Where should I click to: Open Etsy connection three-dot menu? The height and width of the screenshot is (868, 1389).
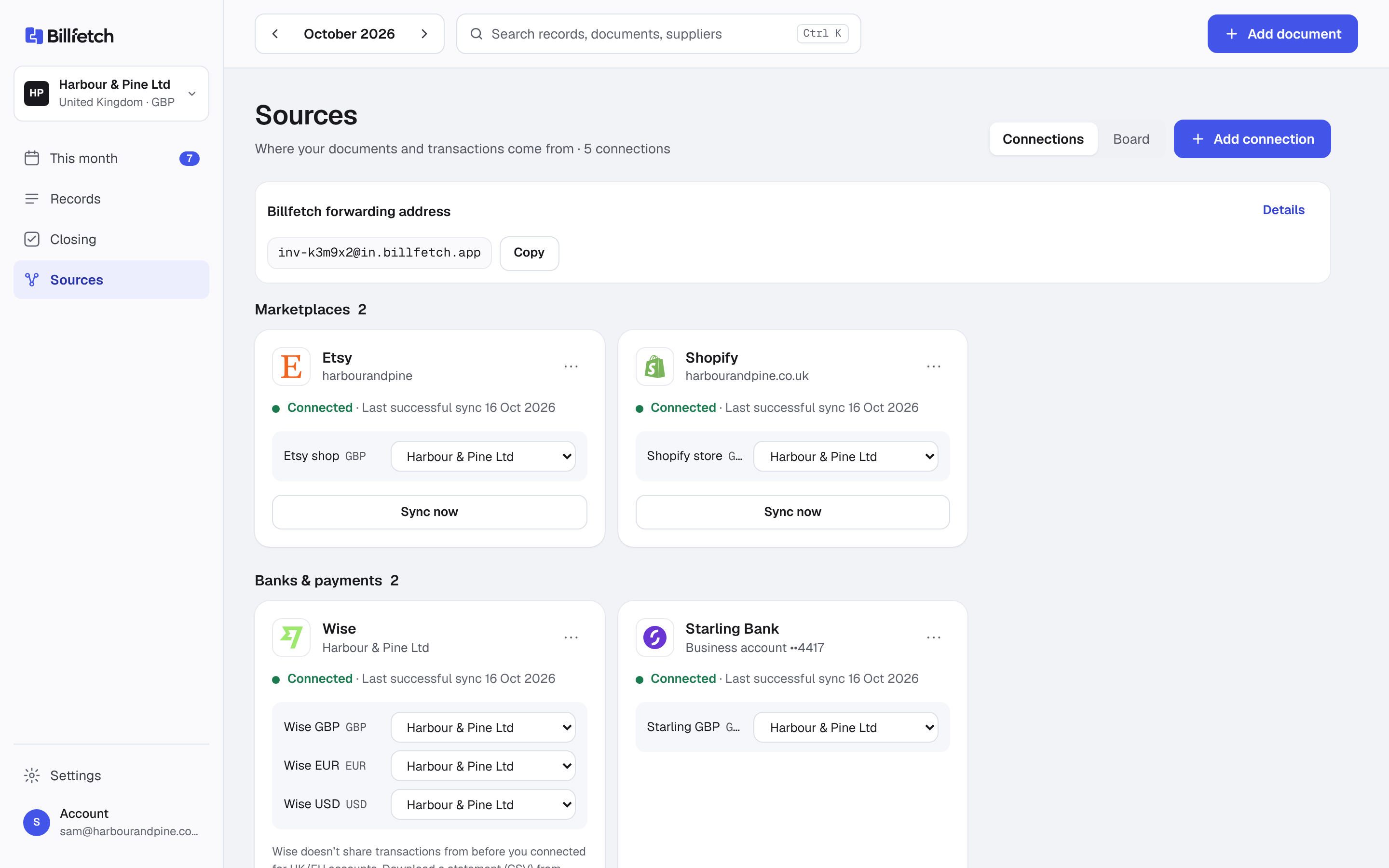[x=571, y=366]
